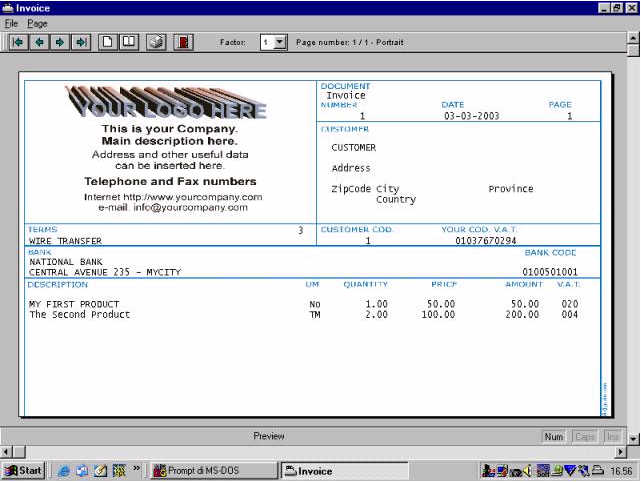
Task: Click the date 03-03-2003
Action: pyautogui.click(x=471, y=116)
